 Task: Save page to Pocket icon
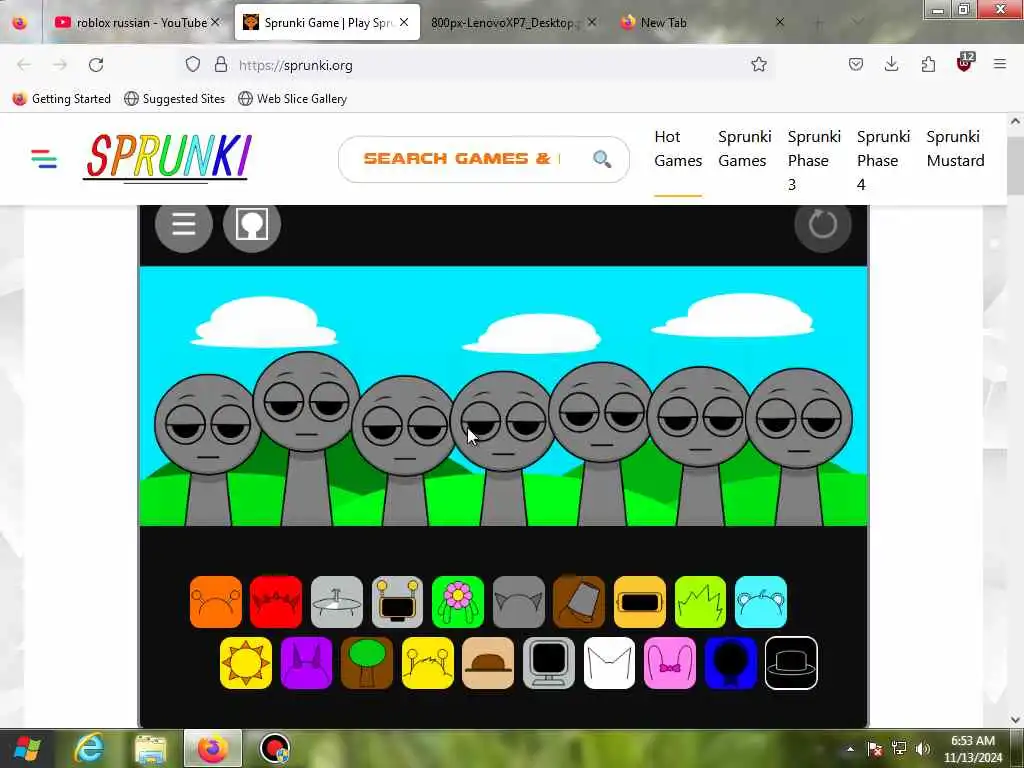856,64
